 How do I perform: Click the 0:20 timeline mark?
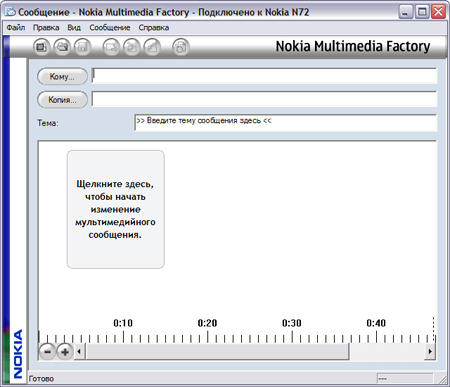(207, 323)
